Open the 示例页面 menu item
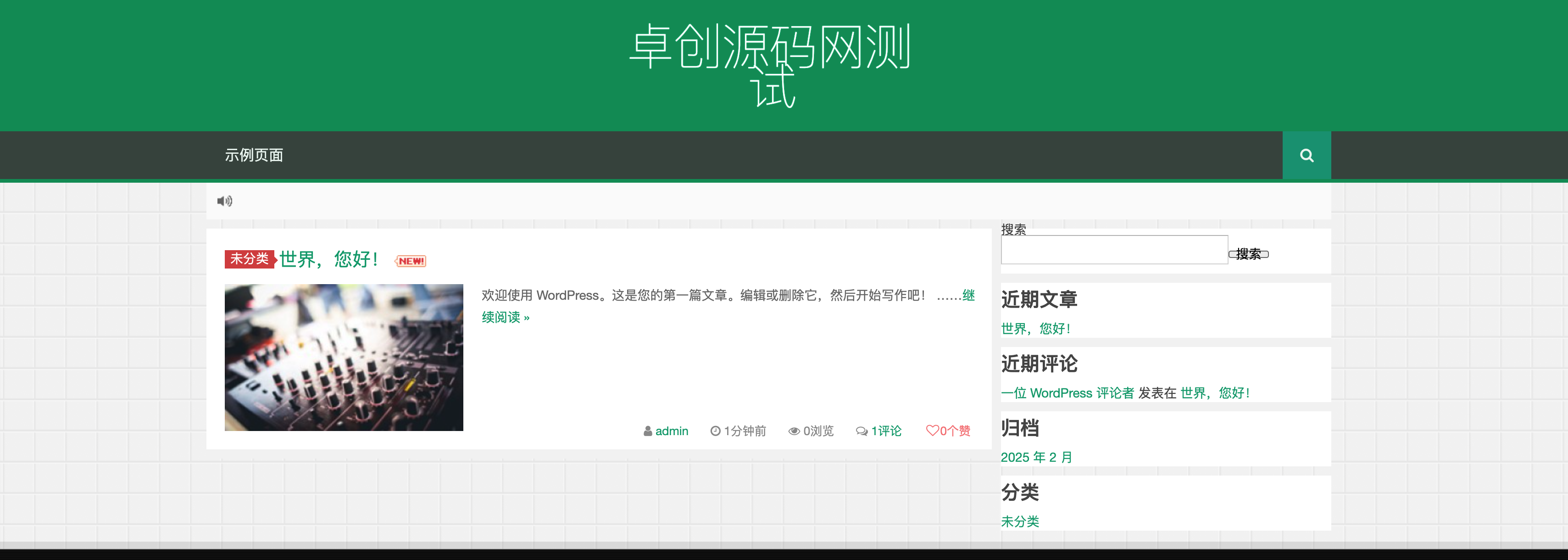The image size is (1568, 560). click(x=254, y=156)
